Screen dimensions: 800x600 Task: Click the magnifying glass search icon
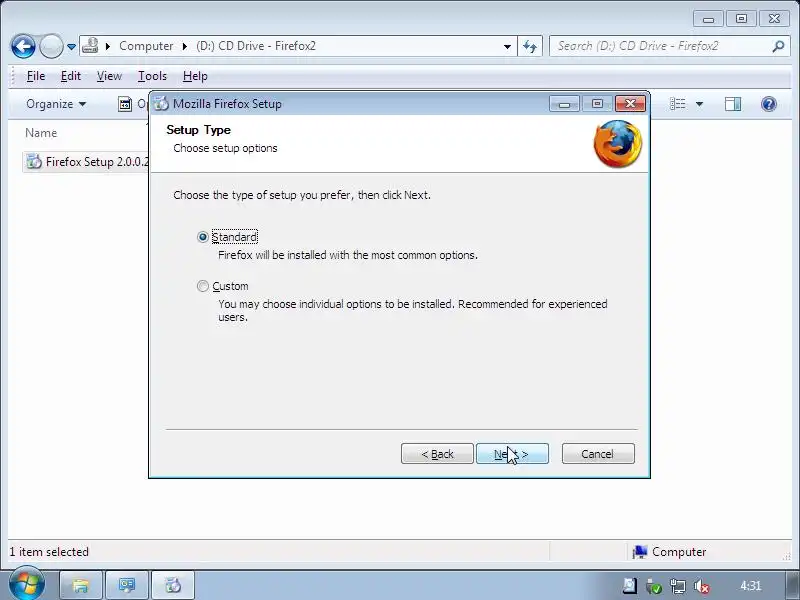778,46
